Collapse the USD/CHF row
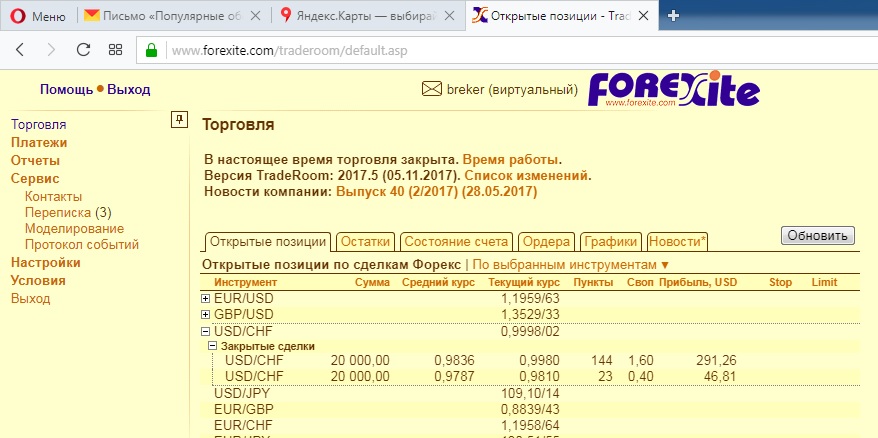The width and height of the screenshot is (878, 438). [x=206, y=332]
